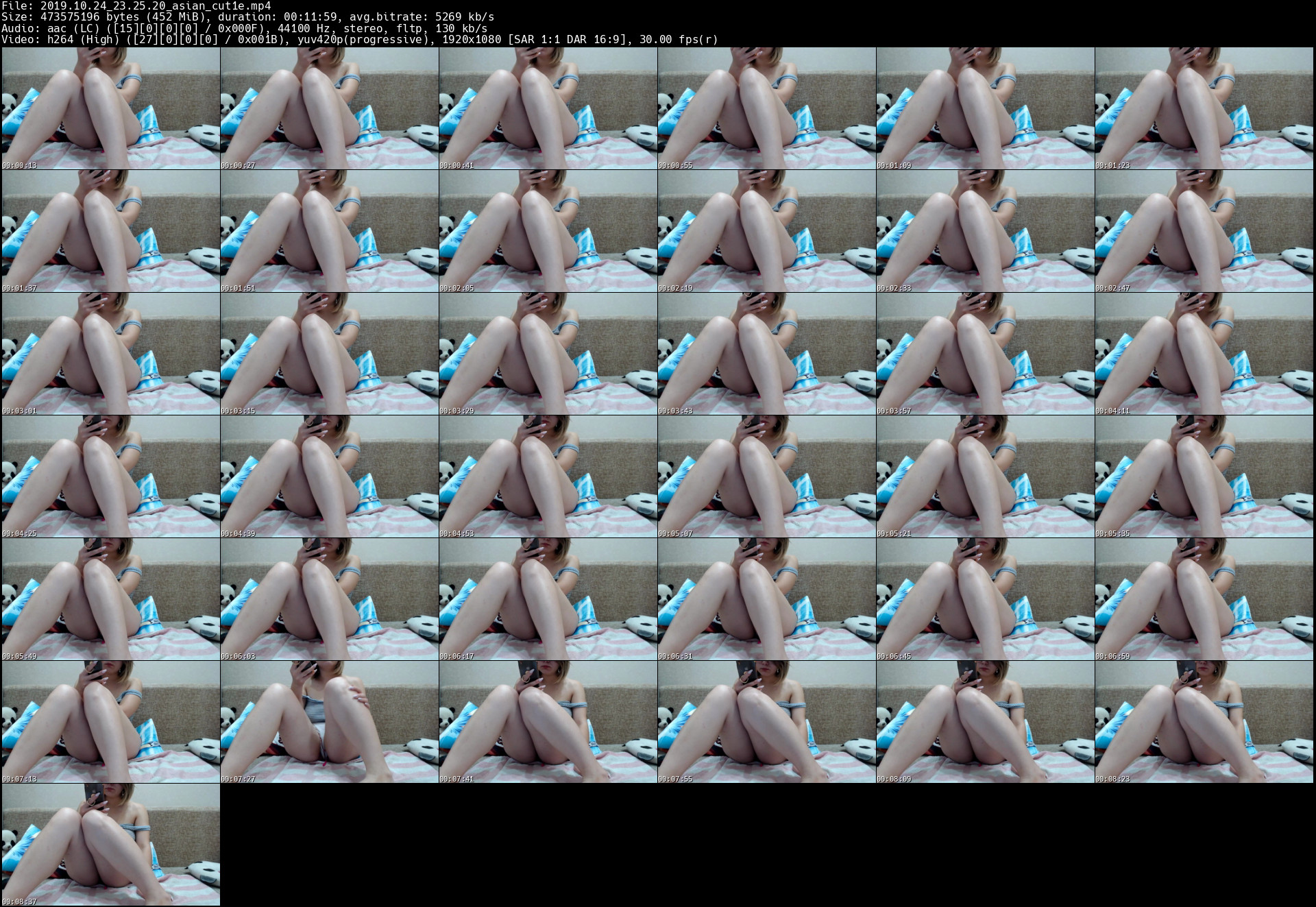Pick the 00:01:09 thumbnail

tap(985, 108)
